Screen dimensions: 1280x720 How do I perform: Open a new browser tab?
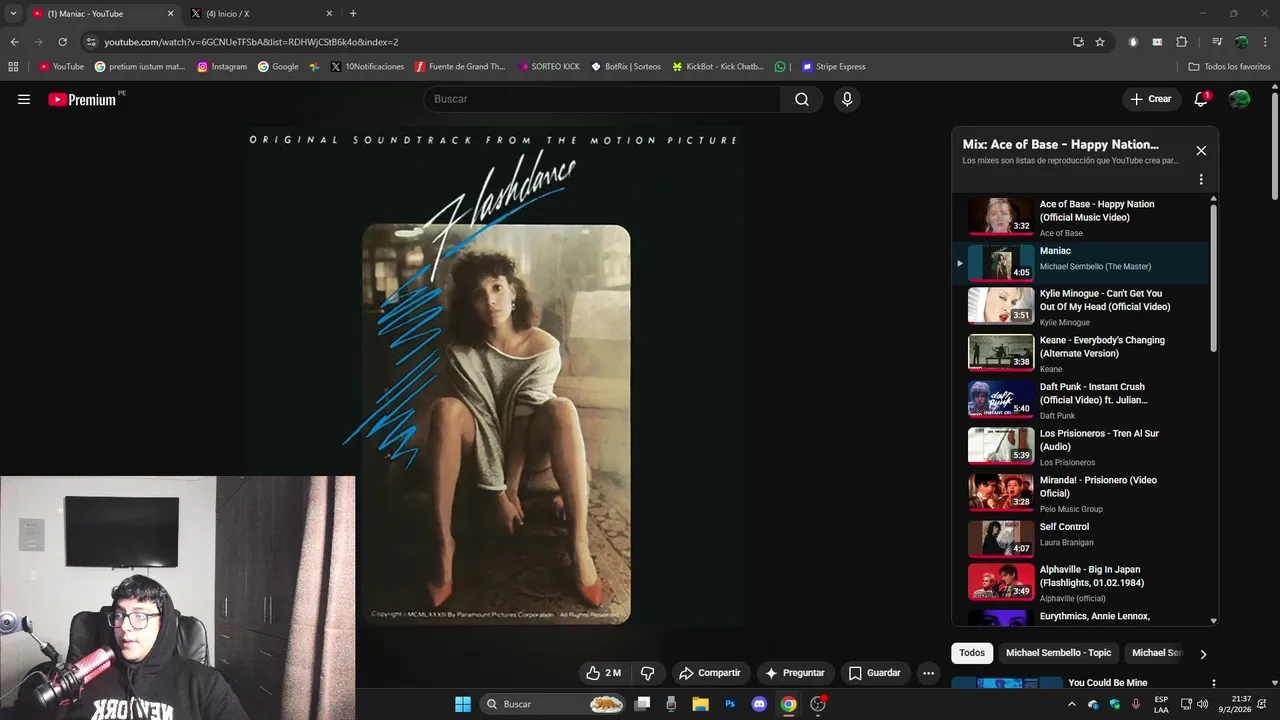[353, 14]
